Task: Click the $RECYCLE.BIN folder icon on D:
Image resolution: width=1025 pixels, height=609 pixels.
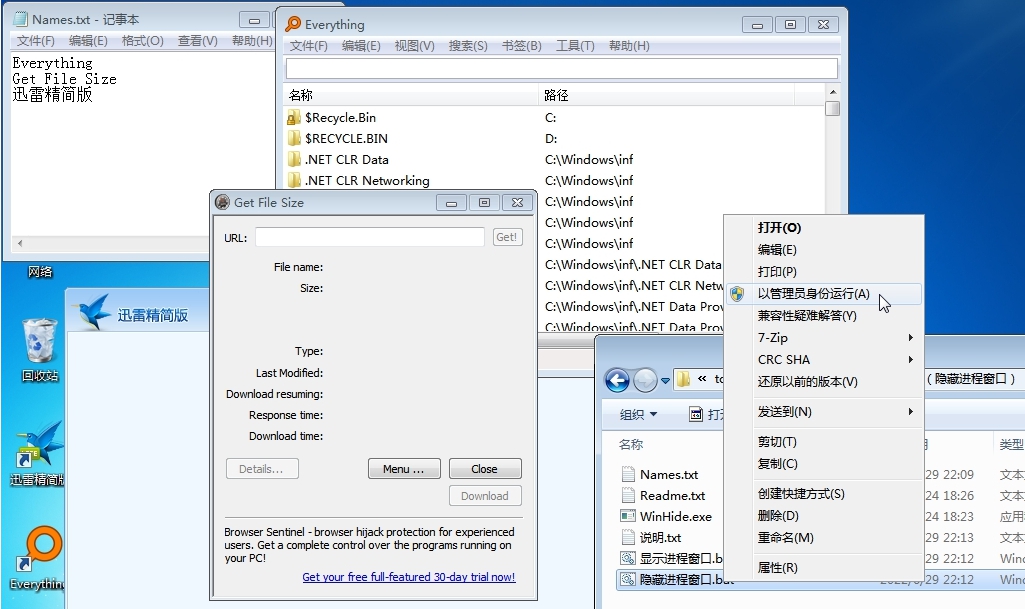Action: coord(294,139)
